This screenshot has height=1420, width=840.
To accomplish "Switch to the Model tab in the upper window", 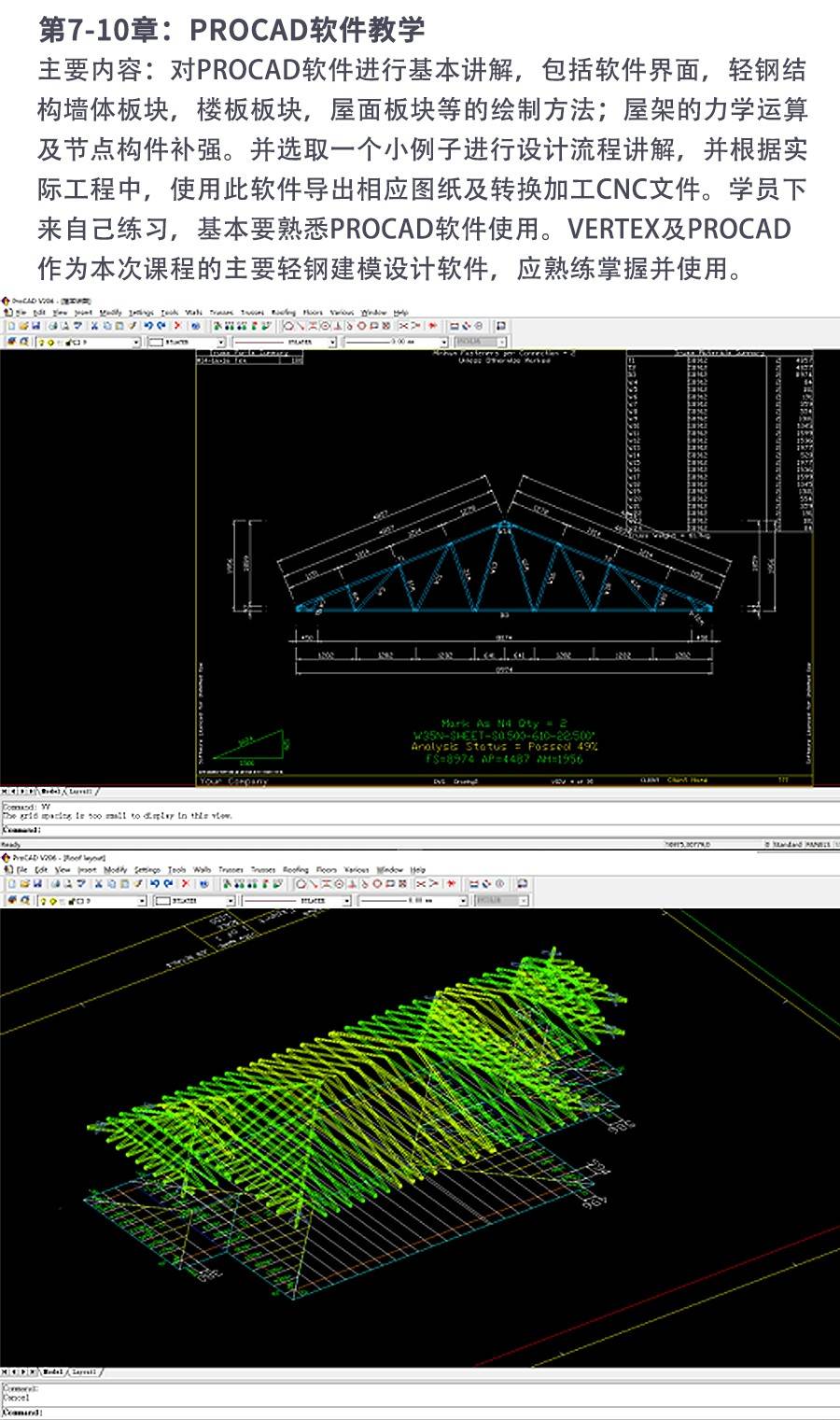I will [50, 792].
